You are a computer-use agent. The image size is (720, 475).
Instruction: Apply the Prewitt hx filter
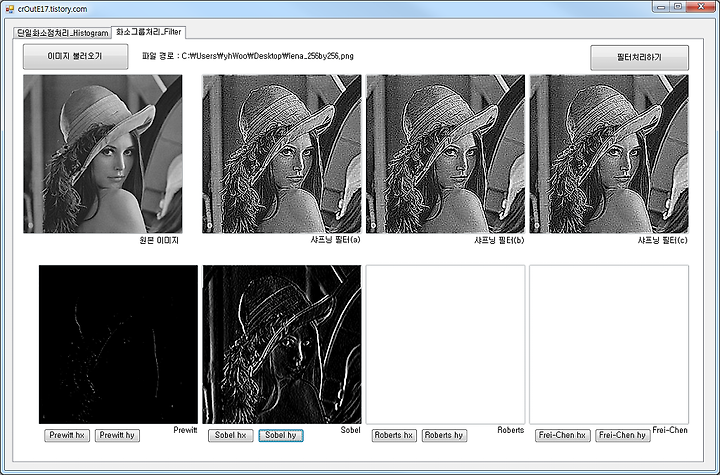67,435
